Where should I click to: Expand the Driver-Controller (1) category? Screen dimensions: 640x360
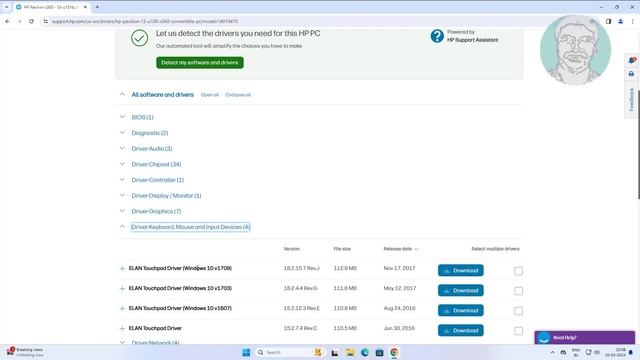pos(158,180)
